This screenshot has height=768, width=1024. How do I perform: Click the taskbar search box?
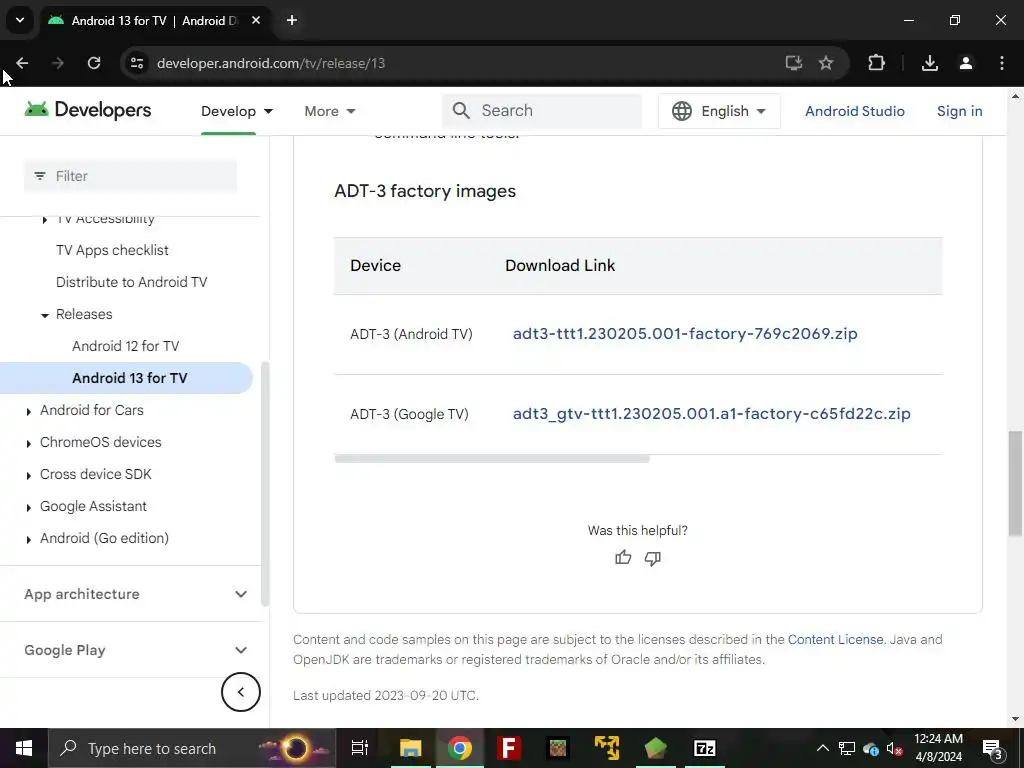(x=192, y=748)
